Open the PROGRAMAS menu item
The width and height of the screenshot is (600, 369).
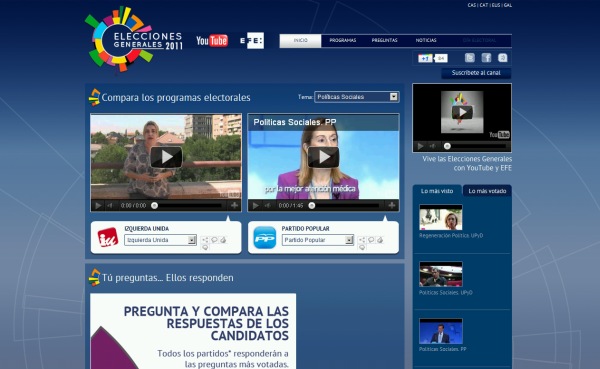point(343,41)
